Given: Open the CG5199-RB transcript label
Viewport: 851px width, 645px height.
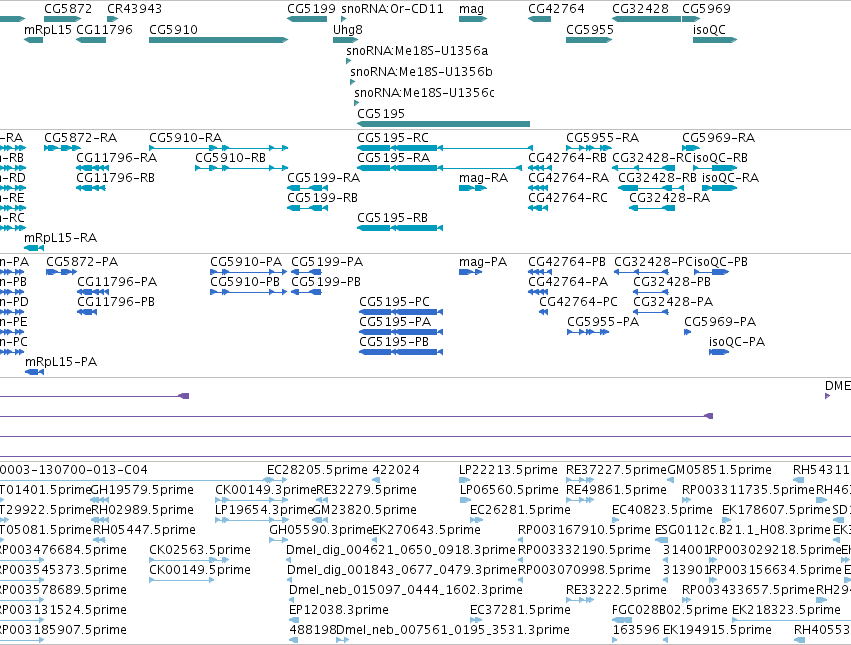Looking at the screenshot, I should (x=322, y=198).
